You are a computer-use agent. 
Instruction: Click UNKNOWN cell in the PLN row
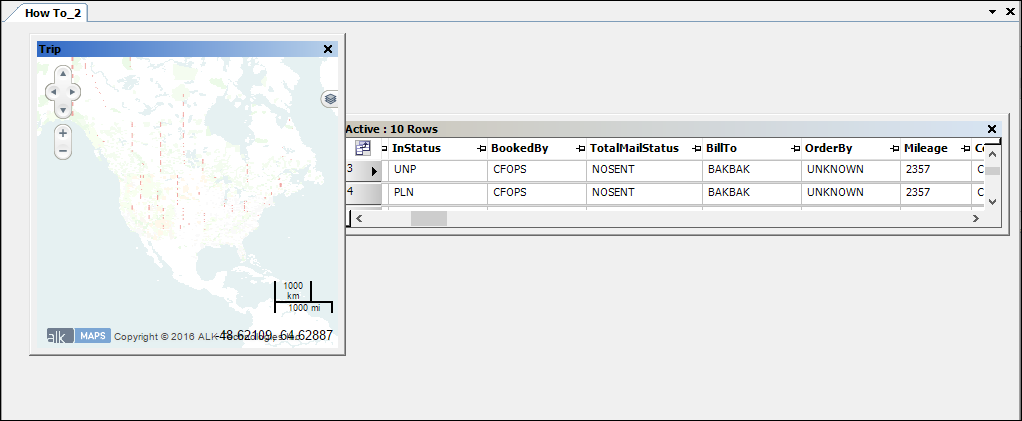[x=851, y=193]
